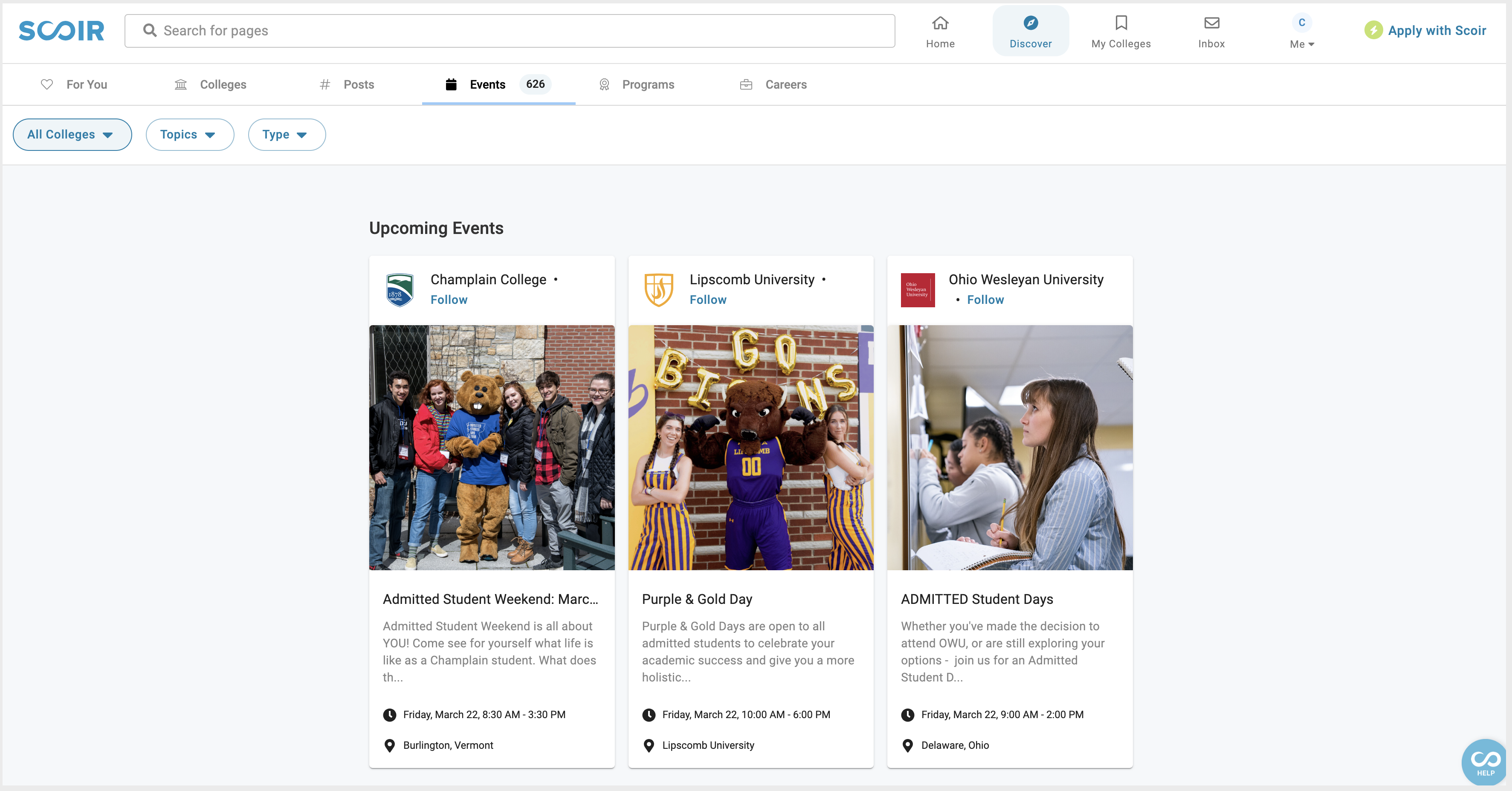Open the Inbox envelope icon
Image resolution: width=1512 pixels, height=791 pixels.
point(1211,23)
